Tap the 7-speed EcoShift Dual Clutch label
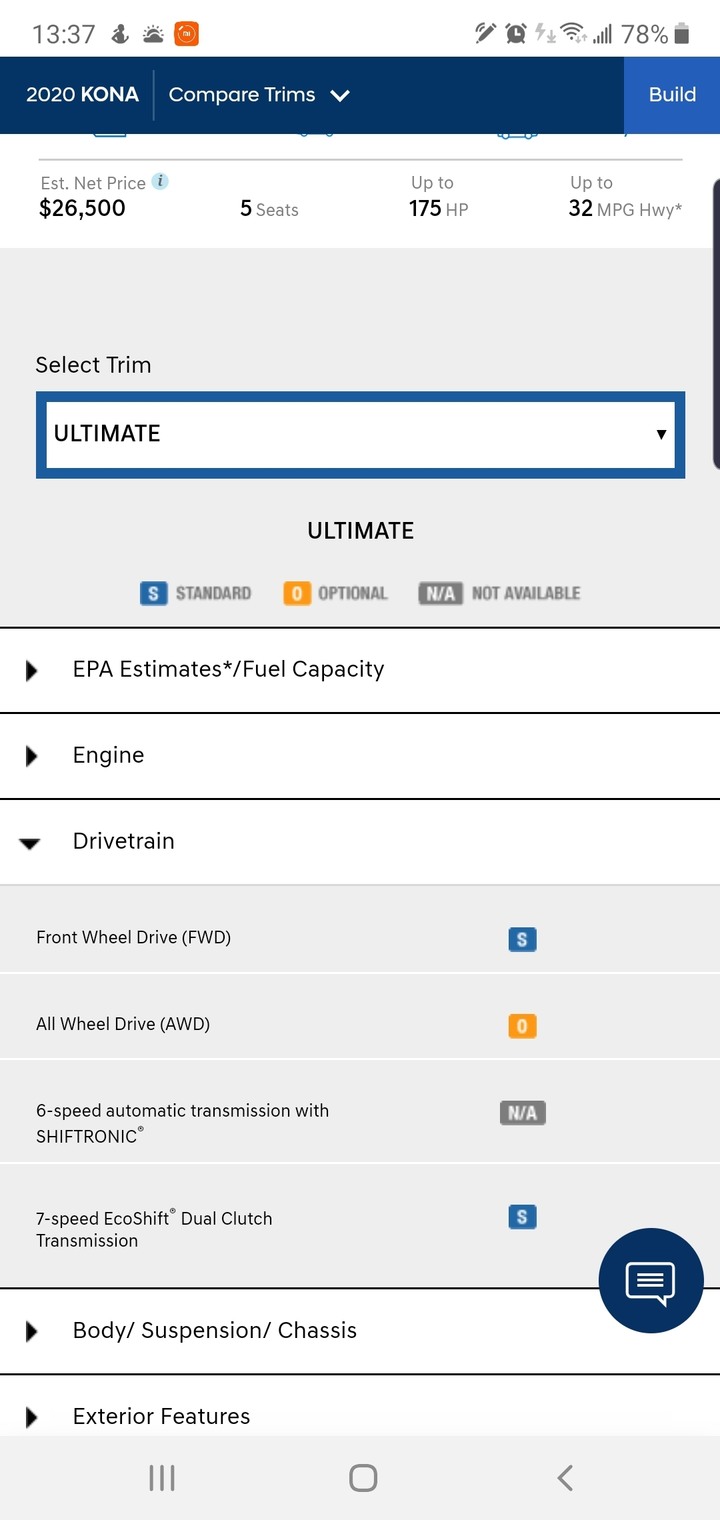This screenshot has width=720, height=1520. pos(154,1229)
